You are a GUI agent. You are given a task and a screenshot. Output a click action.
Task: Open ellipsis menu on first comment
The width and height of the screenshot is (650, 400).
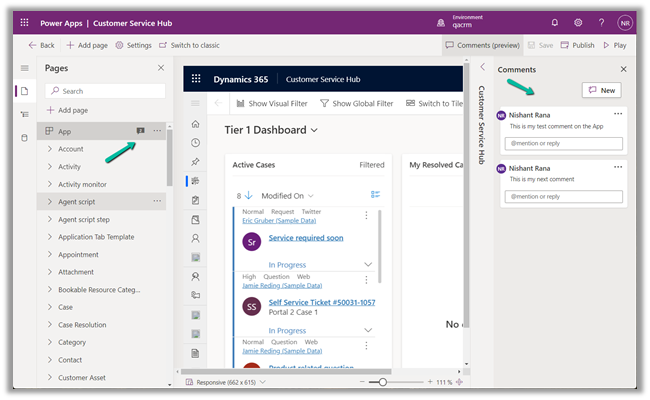point(618,114)
